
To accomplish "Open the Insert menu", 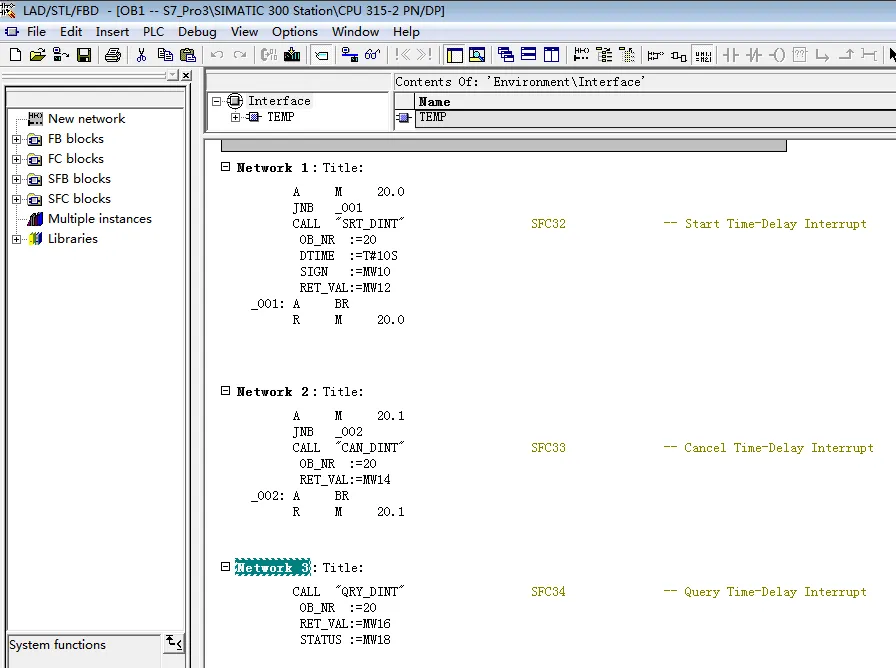I will click(x=112, y=31).
